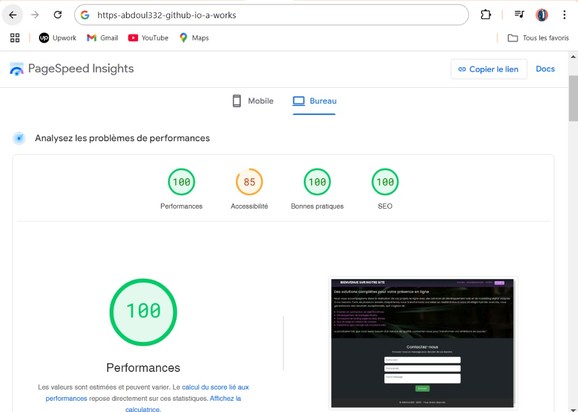Open the three-dot Chrome menu

coord(564,15)
